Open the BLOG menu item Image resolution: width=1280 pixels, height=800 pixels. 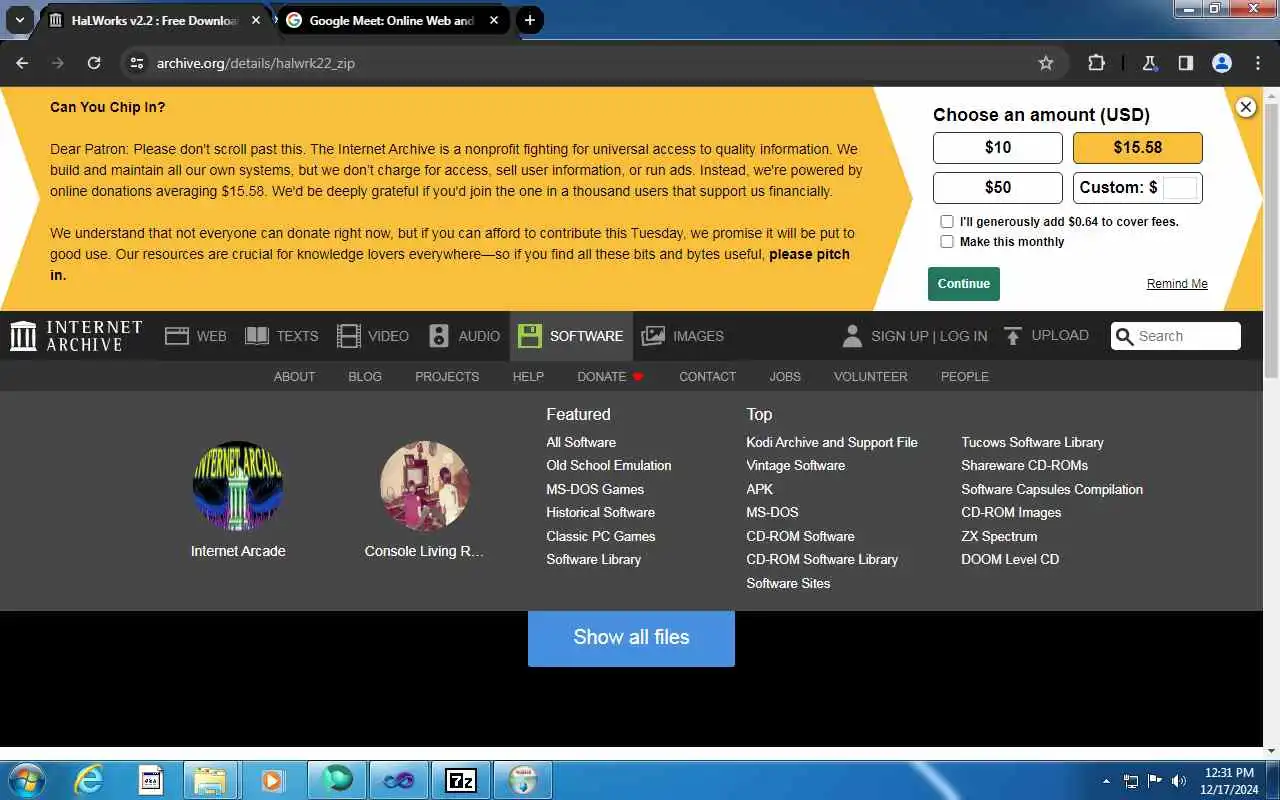tap(365, 377)
